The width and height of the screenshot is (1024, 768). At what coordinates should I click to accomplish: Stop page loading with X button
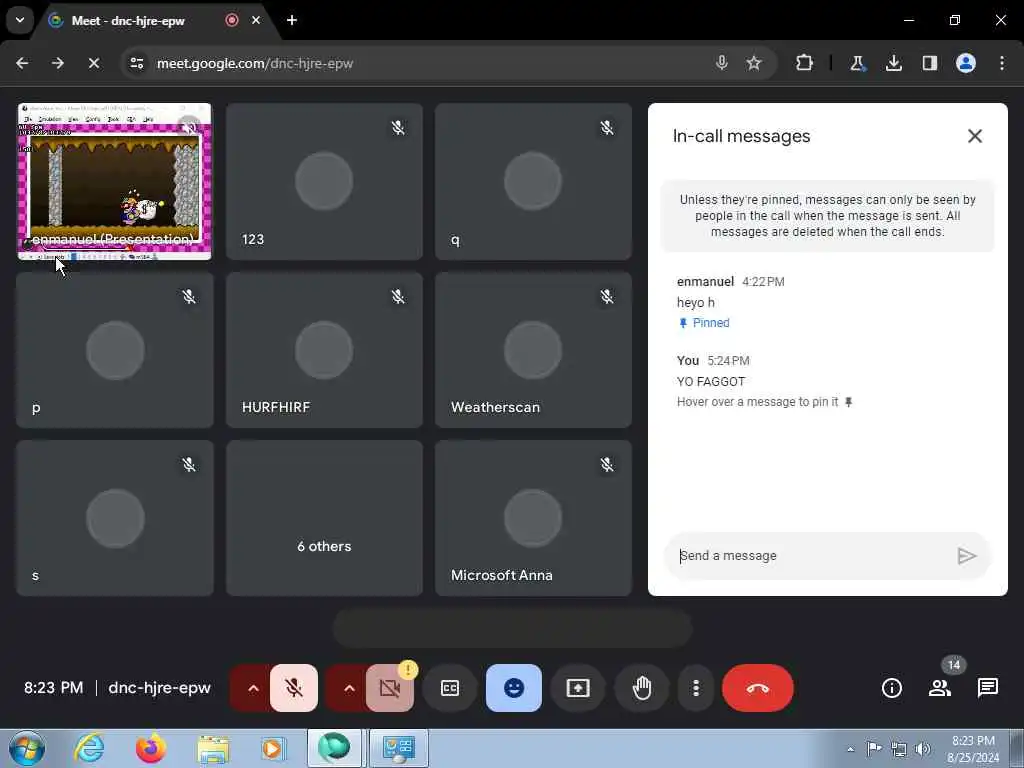(x=93, y=63)
